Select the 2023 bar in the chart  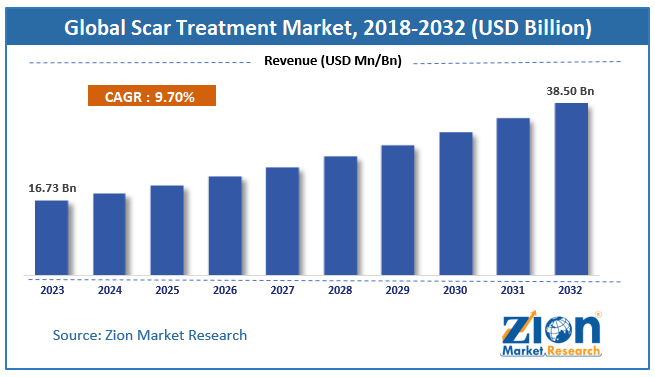point(51,238)
